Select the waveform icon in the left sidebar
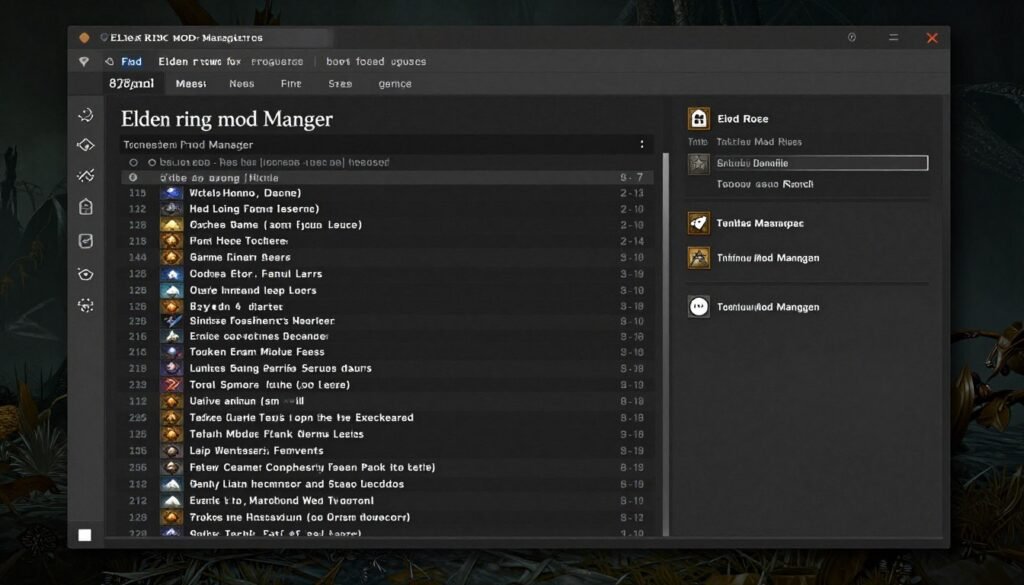The height and width of the screenshot is (585, 1024). 85,174
